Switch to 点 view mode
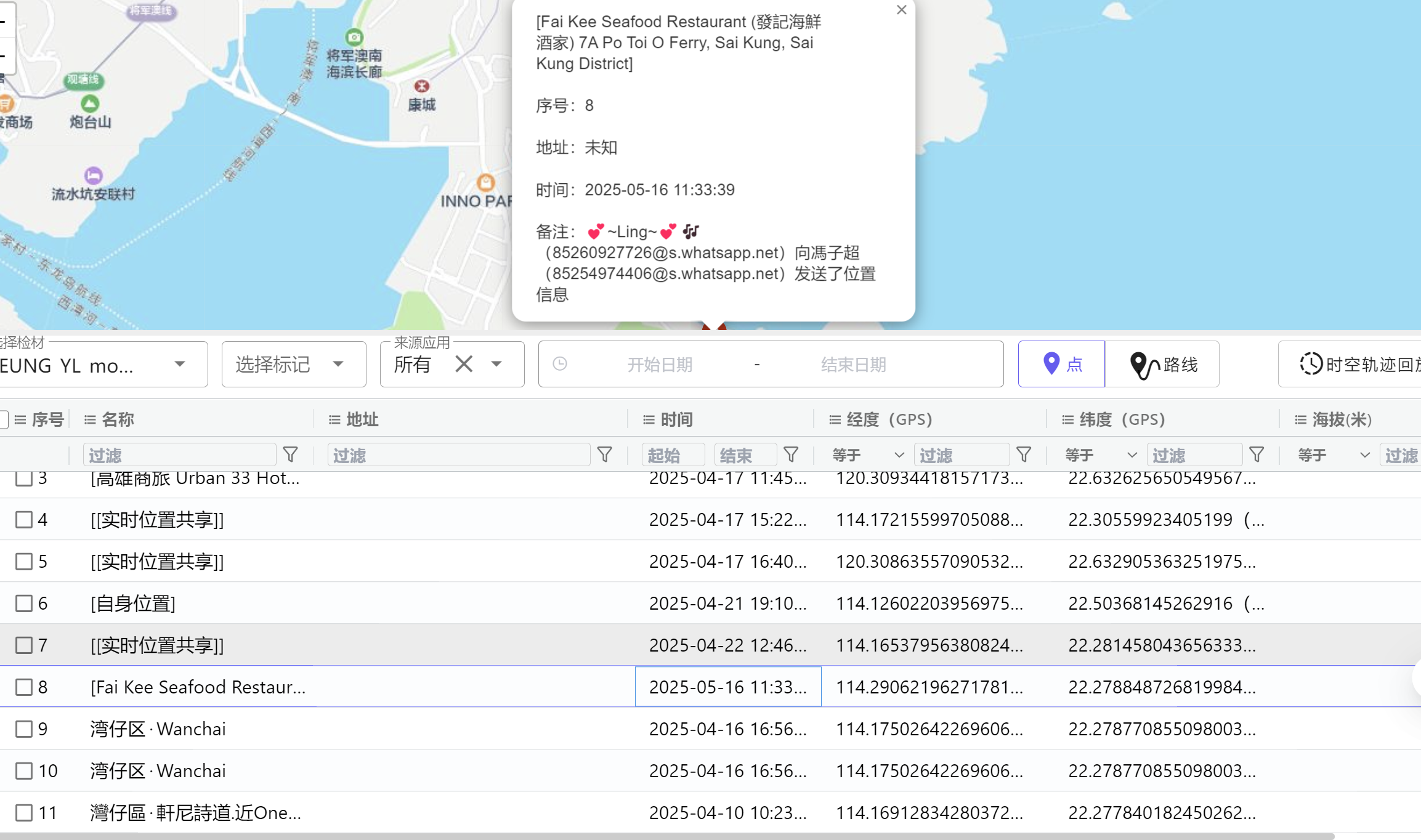The width and height of the screenshot is (1421, 840). (x=1061, y=364)
